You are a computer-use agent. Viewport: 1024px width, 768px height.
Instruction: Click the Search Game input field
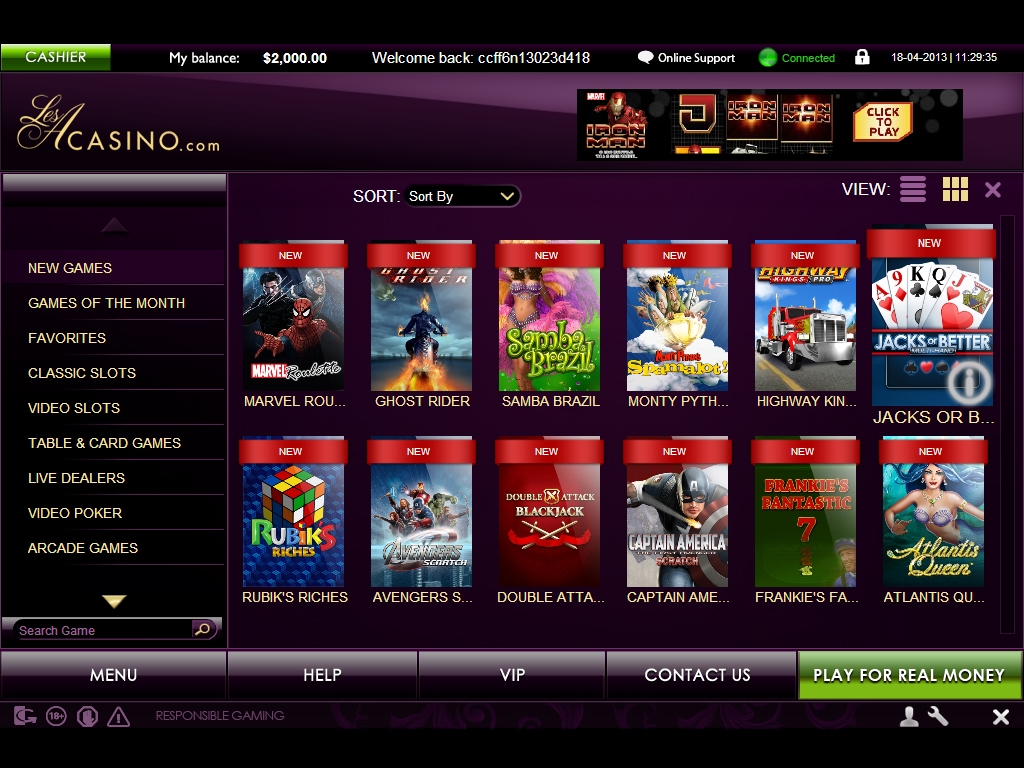[x=100, y=630]
